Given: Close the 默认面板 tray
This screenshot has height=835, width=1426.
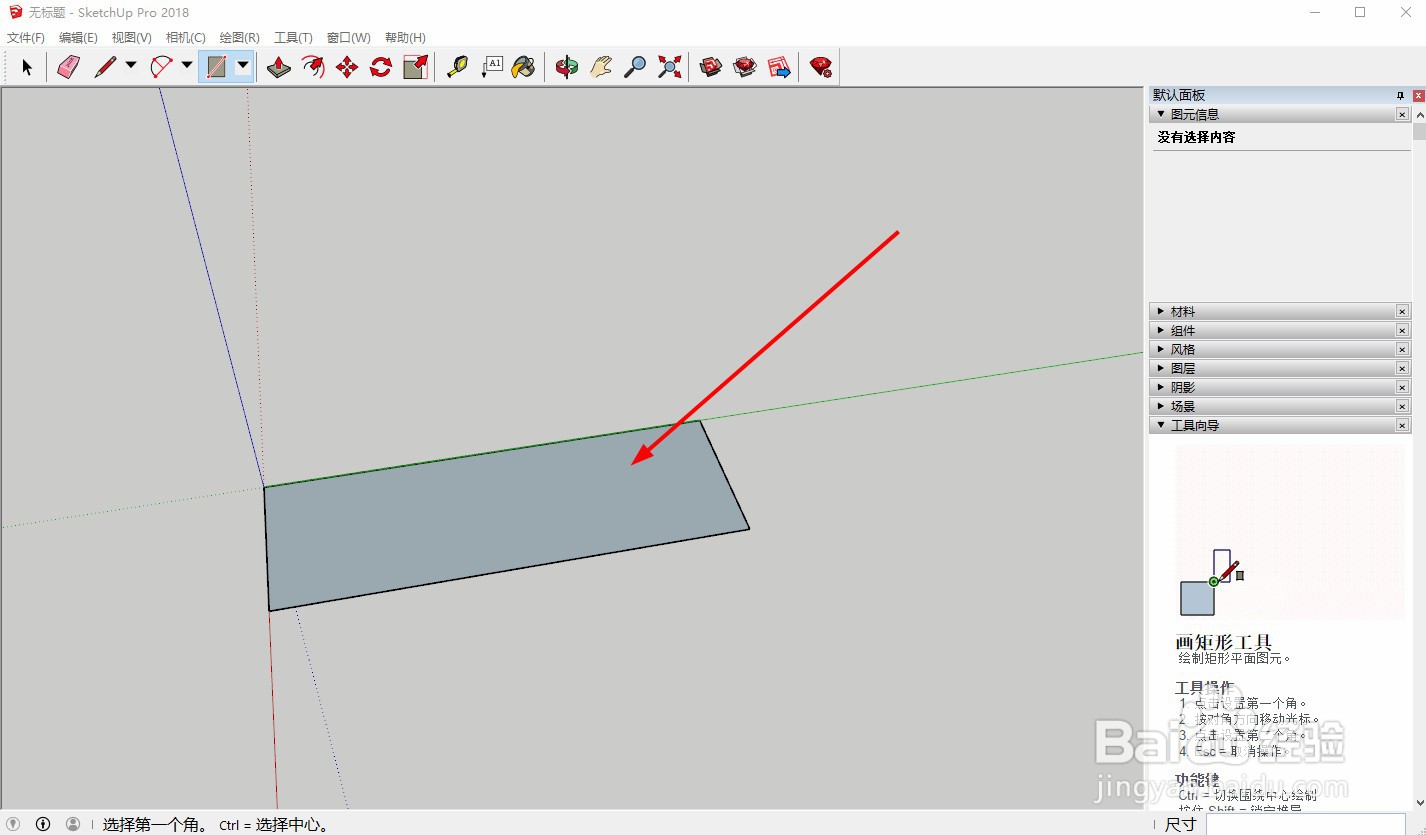Looking at the screenshot, I should click(1418, 95).
